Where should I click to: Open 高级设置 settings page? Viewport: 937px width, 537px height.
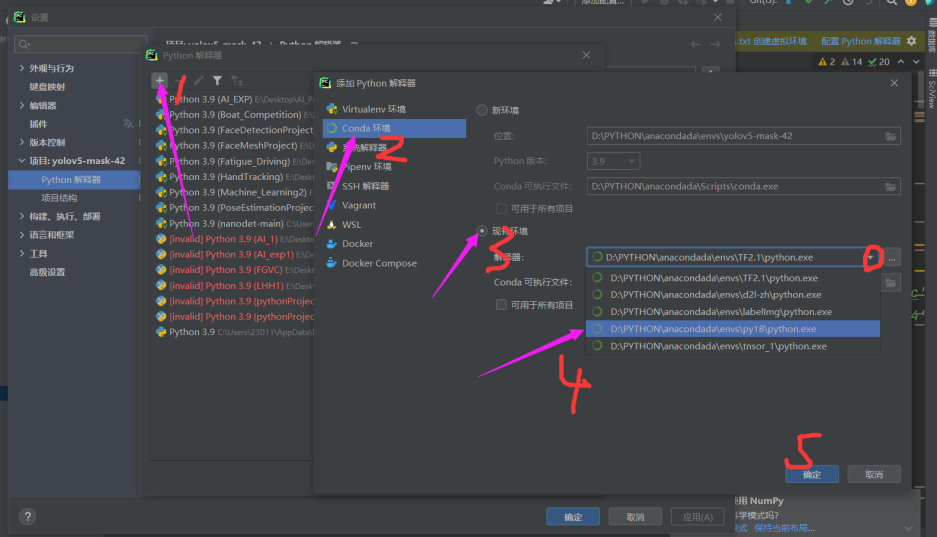click(x=47, y=272)
